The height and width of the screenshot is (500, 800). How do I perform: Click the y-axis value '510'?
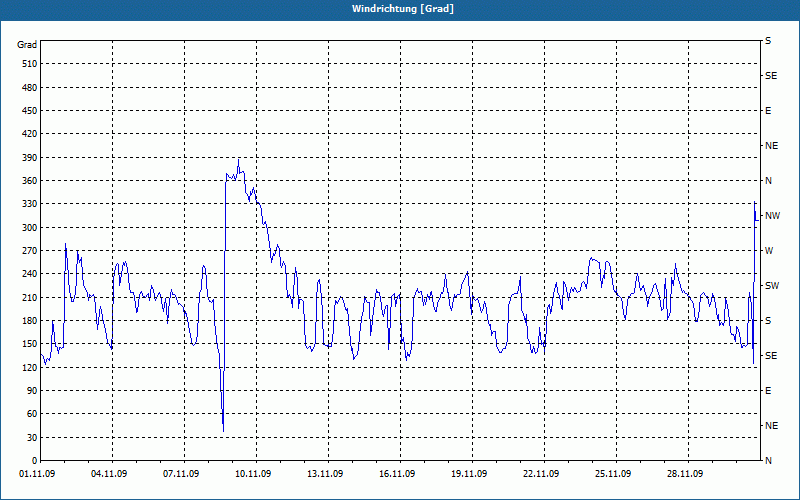30,64
